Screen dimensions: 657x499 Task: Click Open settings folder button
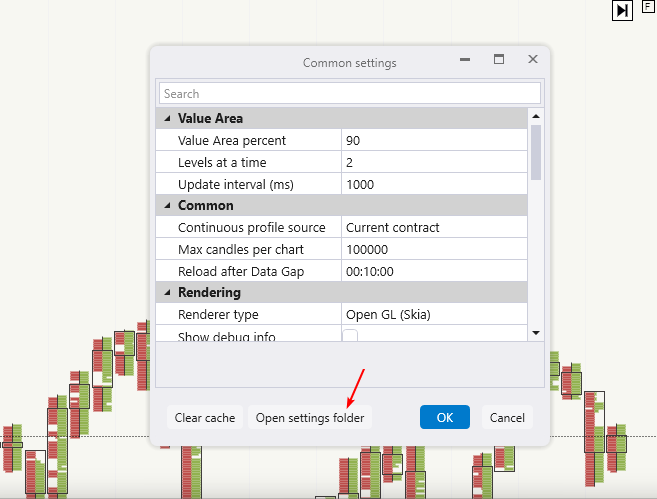tap(310, 417)
